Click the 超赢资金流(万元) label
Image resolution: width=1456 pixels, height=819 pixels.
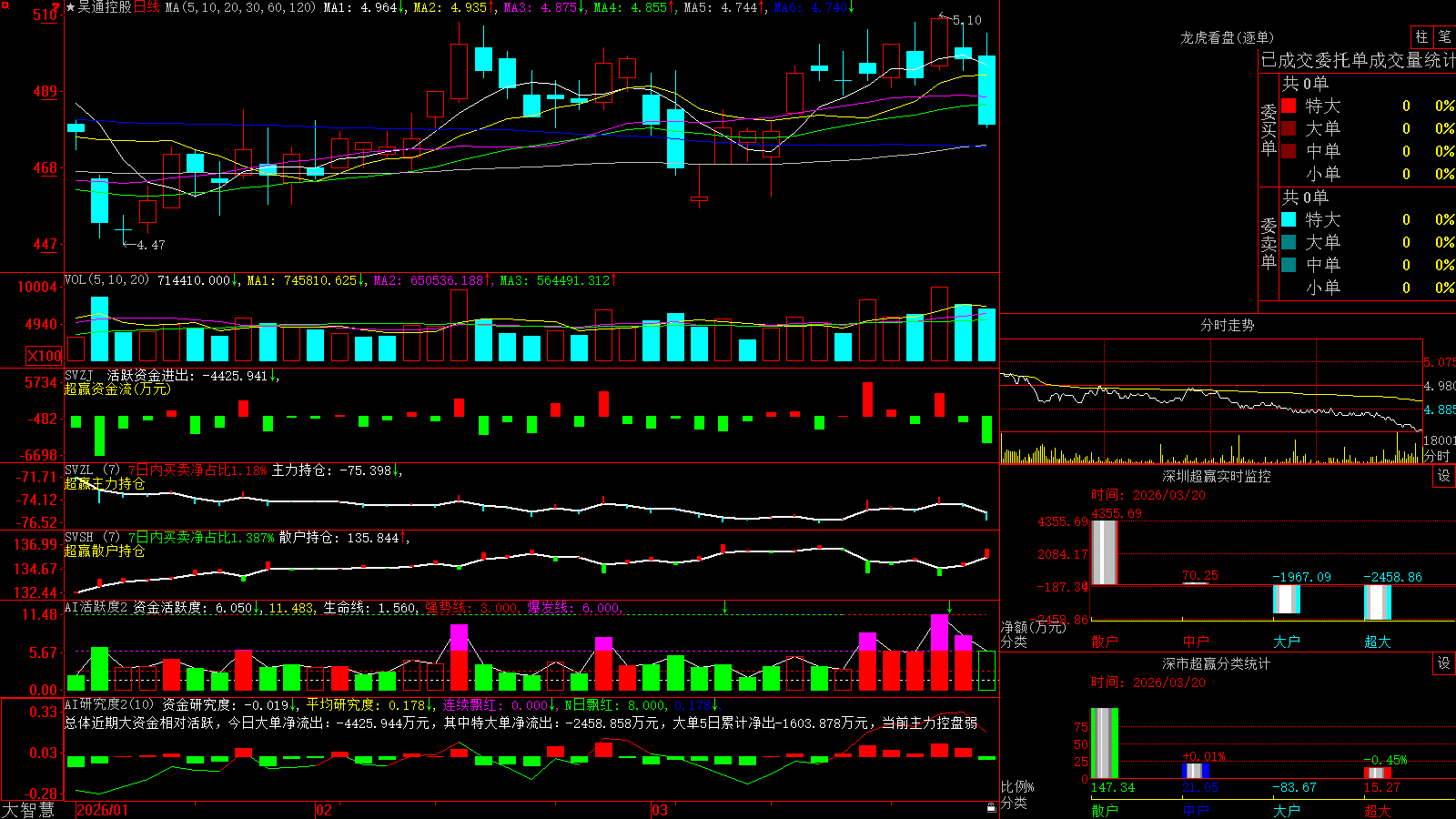point(117,389)
